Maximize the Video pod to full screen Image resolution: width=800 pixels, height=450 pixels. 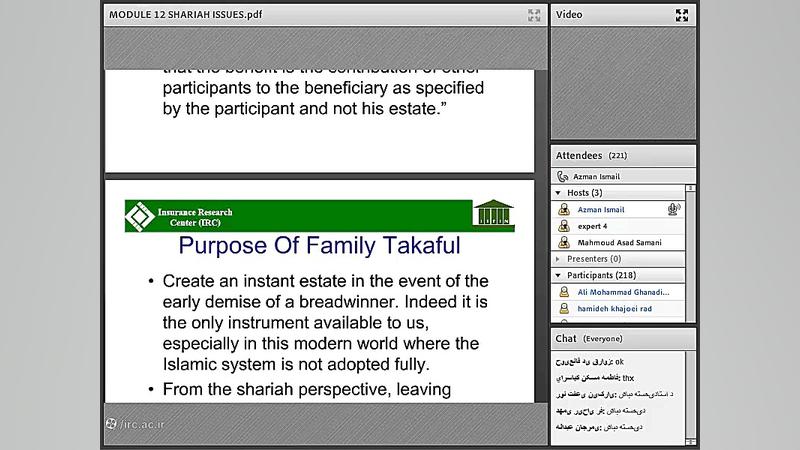(682, 15)
